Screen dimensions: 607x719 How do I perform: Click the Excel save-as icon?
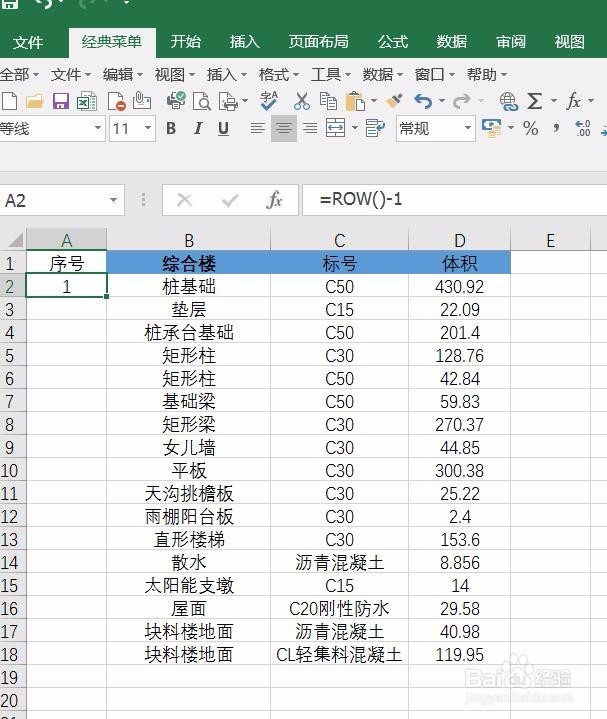(x=86, y=101)
